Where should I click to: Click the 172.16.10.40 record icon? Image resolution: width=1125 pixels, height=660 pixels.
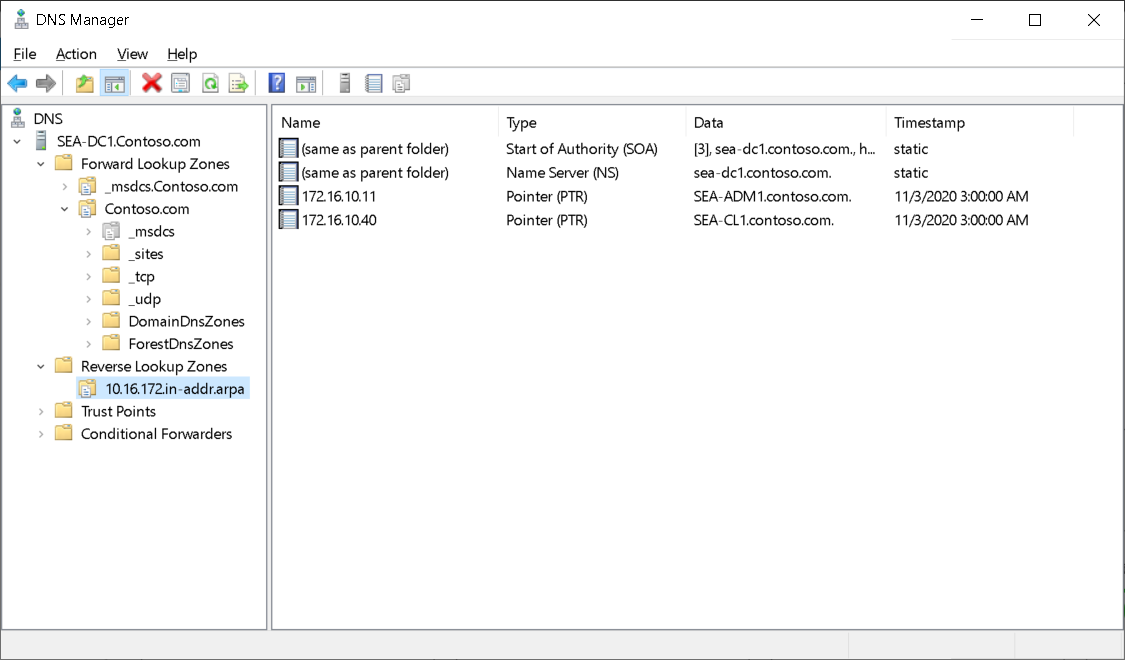[x=288, y=220]
